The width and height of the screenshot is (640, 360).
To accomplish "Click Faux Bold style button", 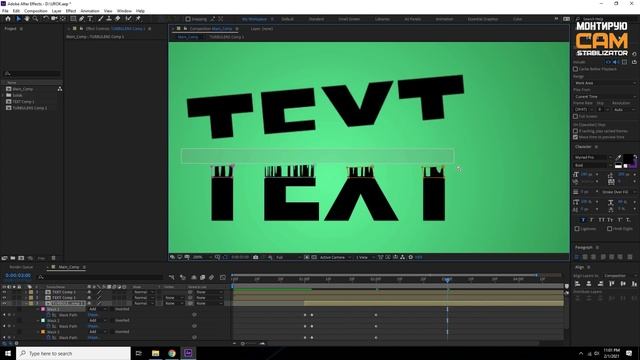I will click(x=583, y=220).
